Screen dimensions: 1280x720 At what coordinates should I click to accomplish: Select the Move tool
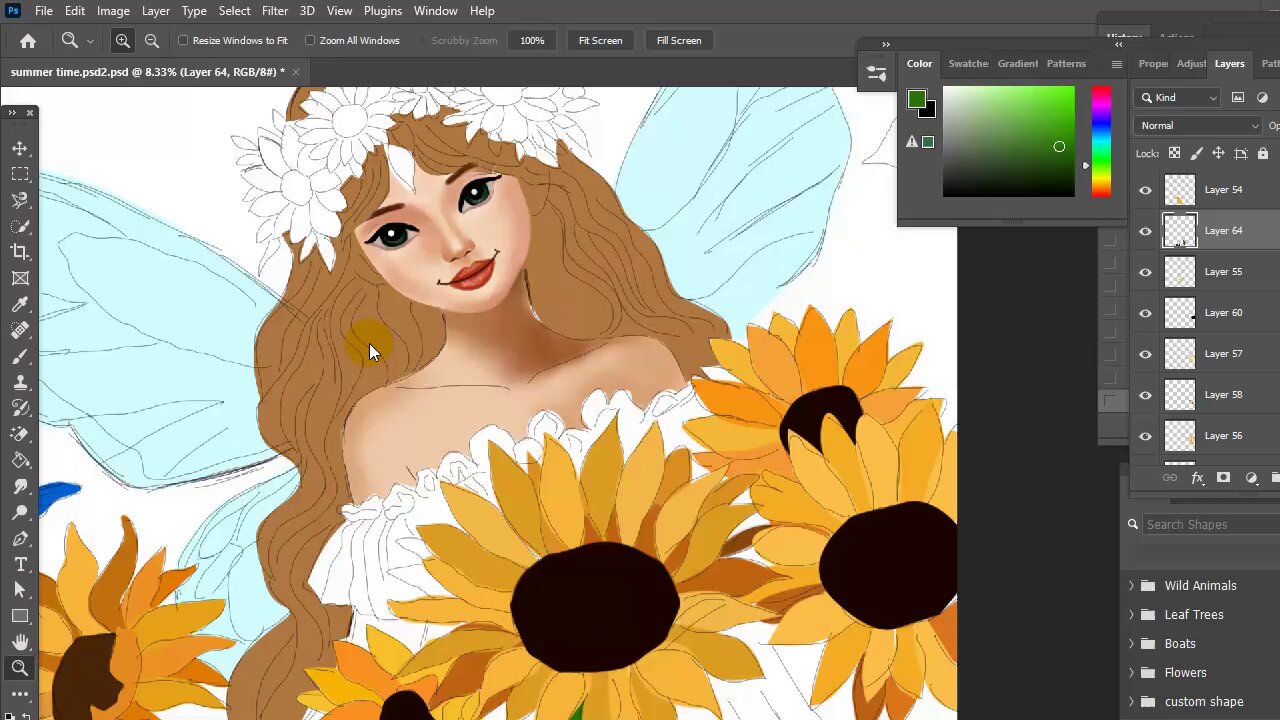coord(20,148)
